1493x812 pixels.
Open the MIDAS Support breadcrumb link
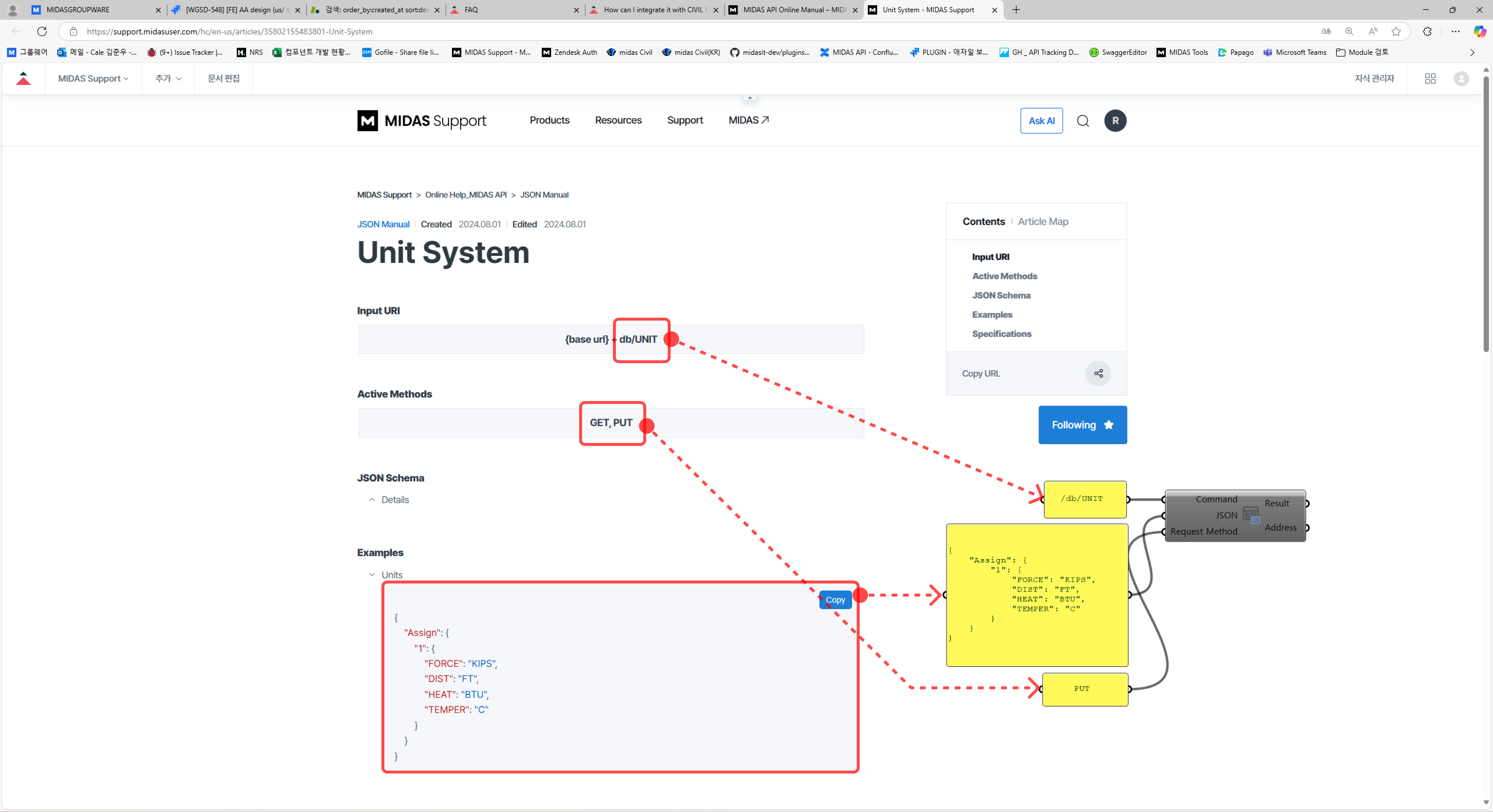pyautogui.click(x=384, y=195)
